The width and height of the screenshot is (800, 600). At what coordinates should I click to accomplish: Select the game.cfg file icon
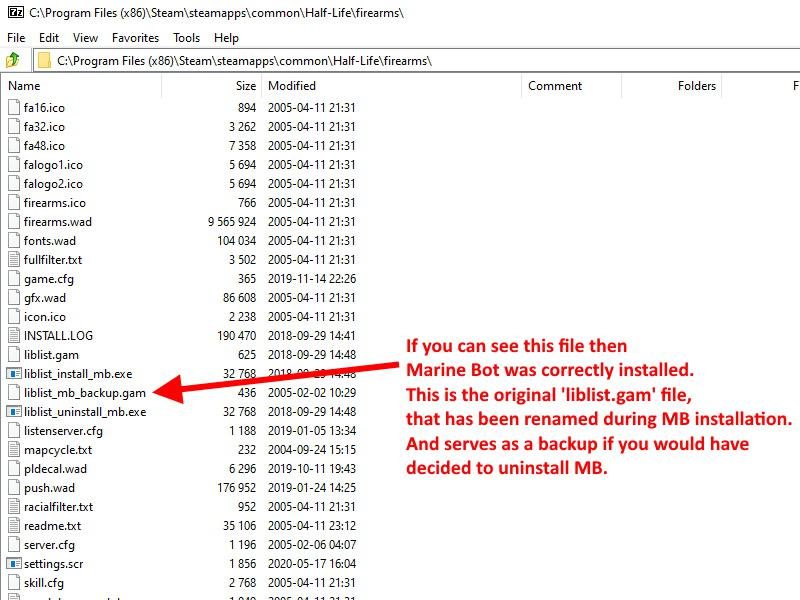14,279
